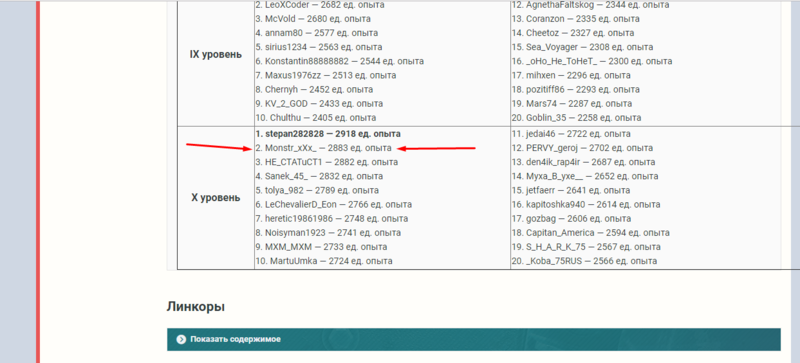Select entry '8. Chernyh — 2452 ед. опыта'
The width and height of the screenshot is (800, 363).
(x=314, y=90)
